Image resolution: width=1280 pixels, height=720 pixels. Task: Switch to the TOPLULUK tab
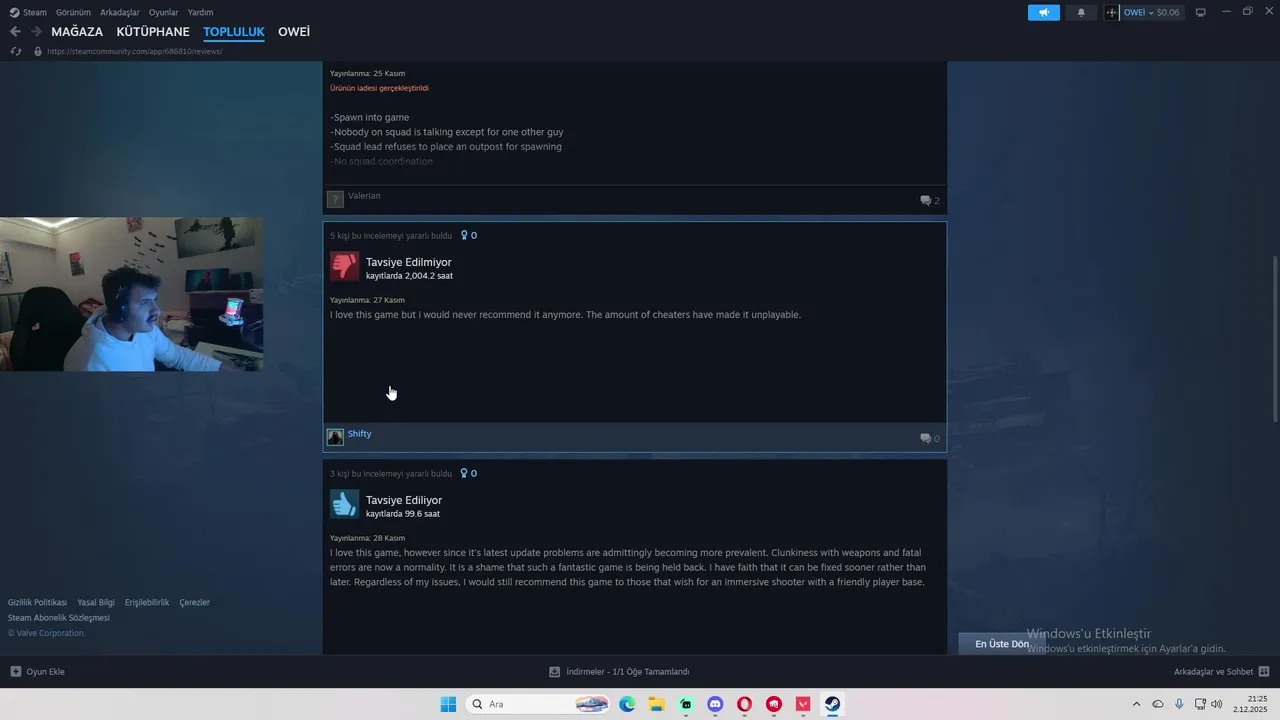coord(234,32)
